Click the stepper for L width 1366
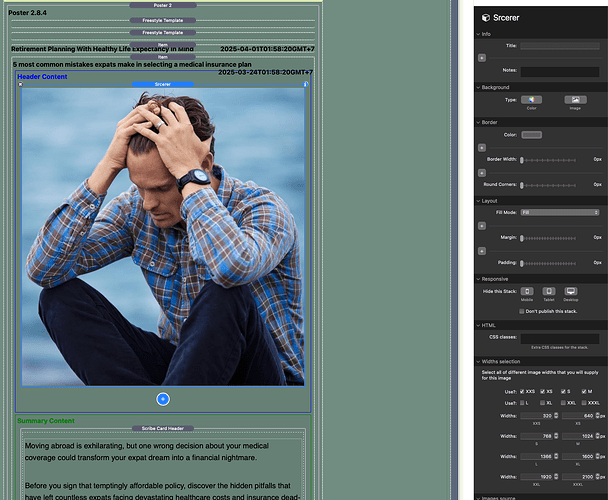 click(556, 456)
